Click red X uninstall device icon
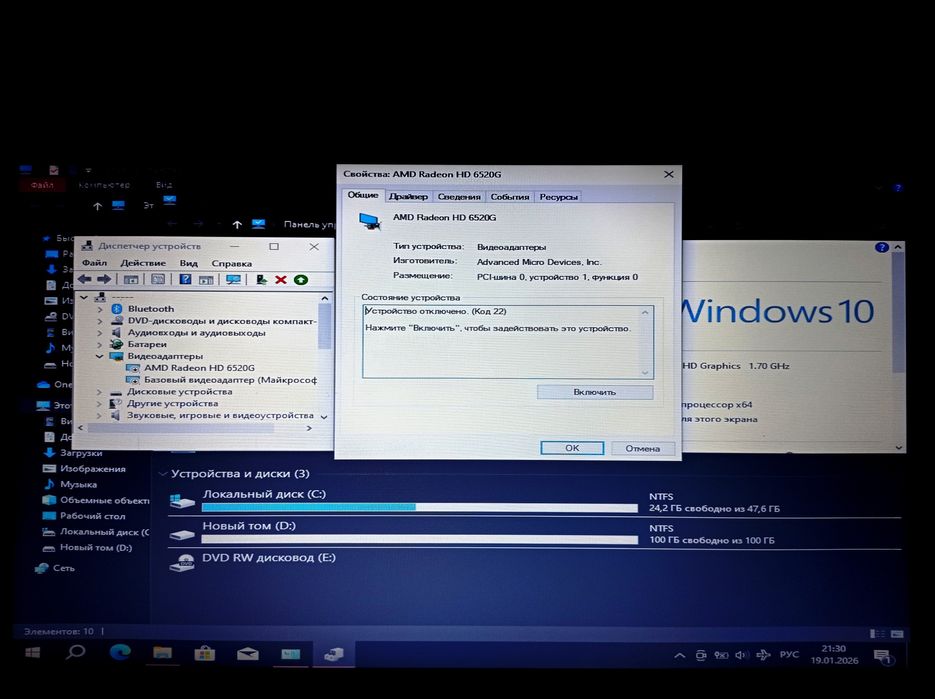 281,280
